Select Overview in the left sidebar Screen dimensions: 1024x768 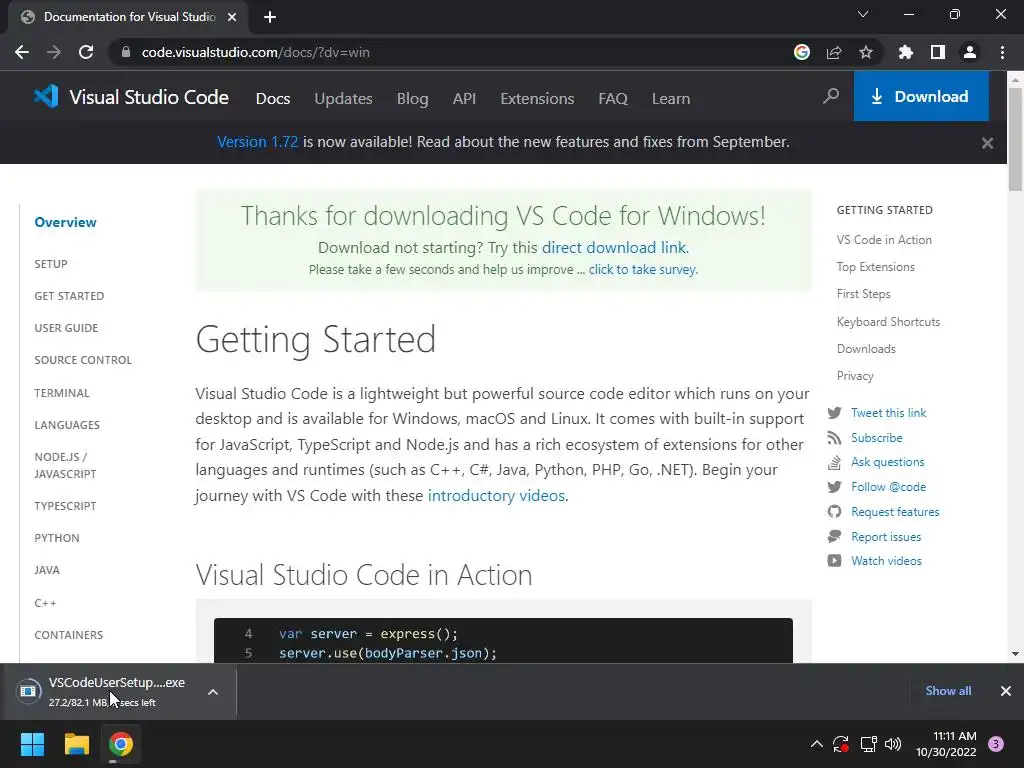click(65, 222)
